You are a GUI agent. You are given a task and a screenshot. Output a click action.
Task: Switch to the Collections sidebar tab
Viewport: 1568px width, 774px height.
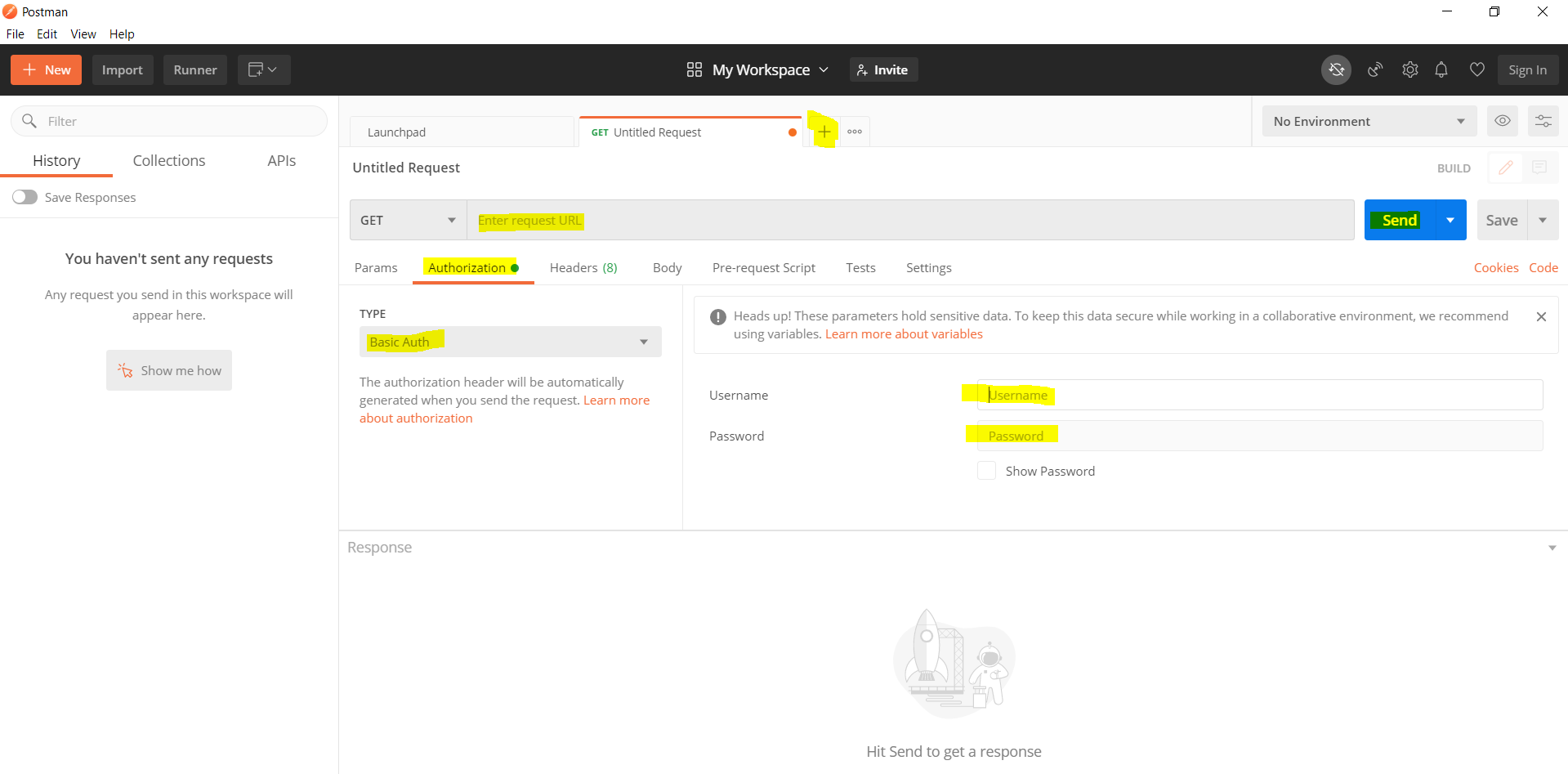click(169, 161)
